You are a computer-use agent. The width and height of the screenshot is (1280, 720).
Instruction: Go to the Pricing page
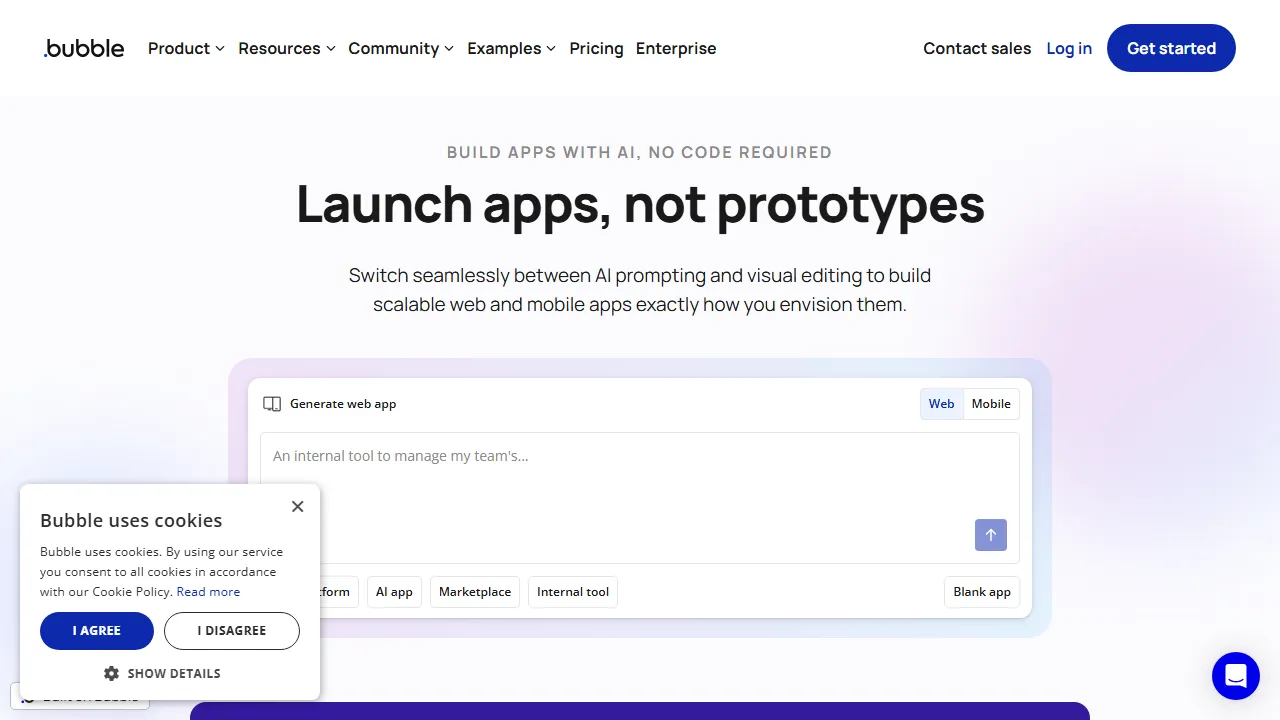tap(596, 48)
